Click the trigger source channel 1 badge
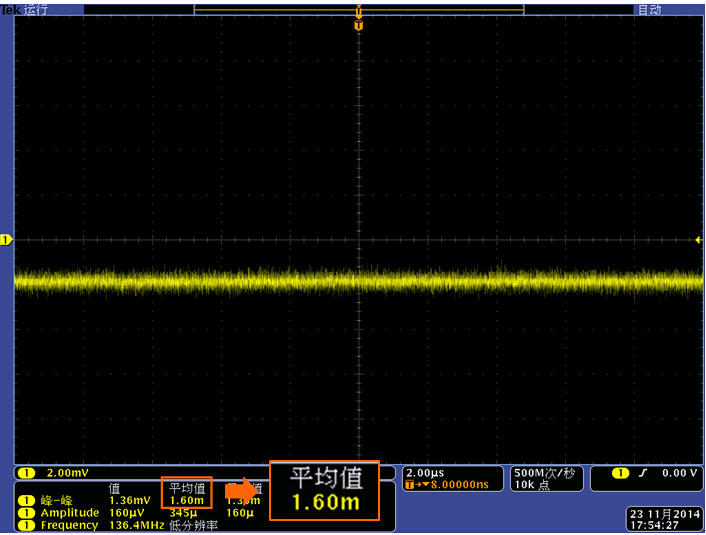This screenshot has width=706, height=535. [620, 473]
